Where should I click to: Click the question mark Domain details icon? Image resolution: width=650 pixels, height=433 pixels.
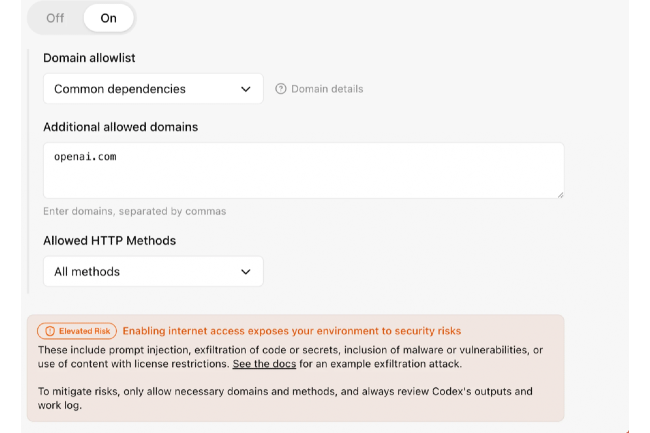pyautogui.click(x=281, y=89)
